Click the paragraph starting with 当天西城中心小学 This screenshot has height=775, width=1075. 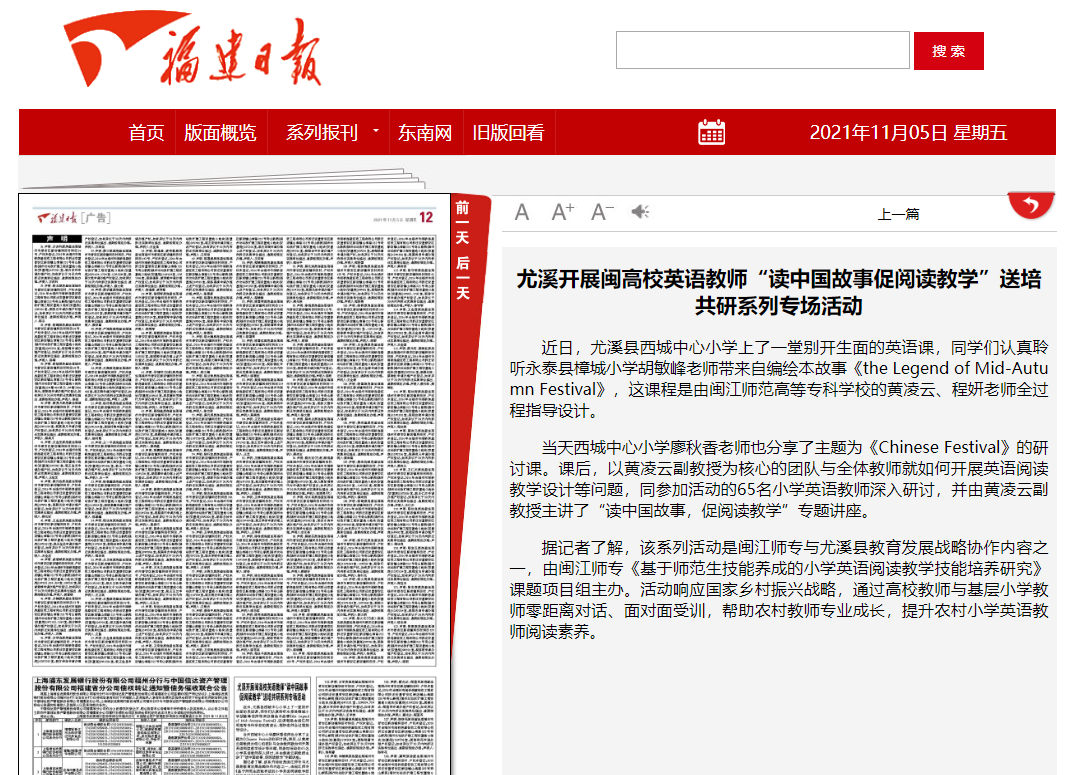(x=779, y=479)
